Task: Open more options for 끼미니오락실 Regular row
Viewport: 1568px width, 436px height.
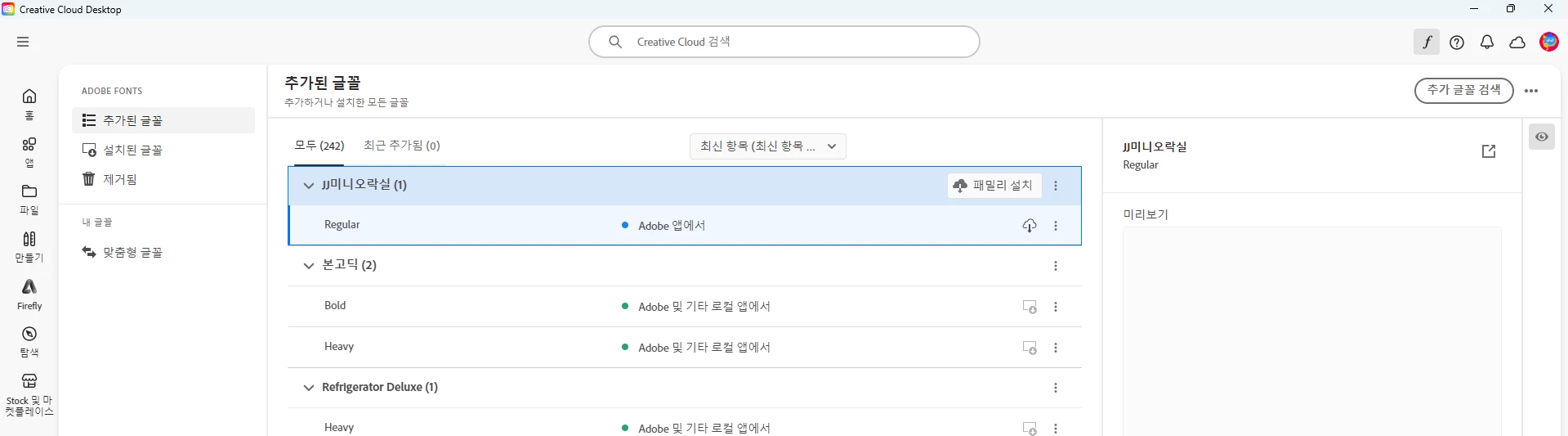Action: (x=1056, y=226)
